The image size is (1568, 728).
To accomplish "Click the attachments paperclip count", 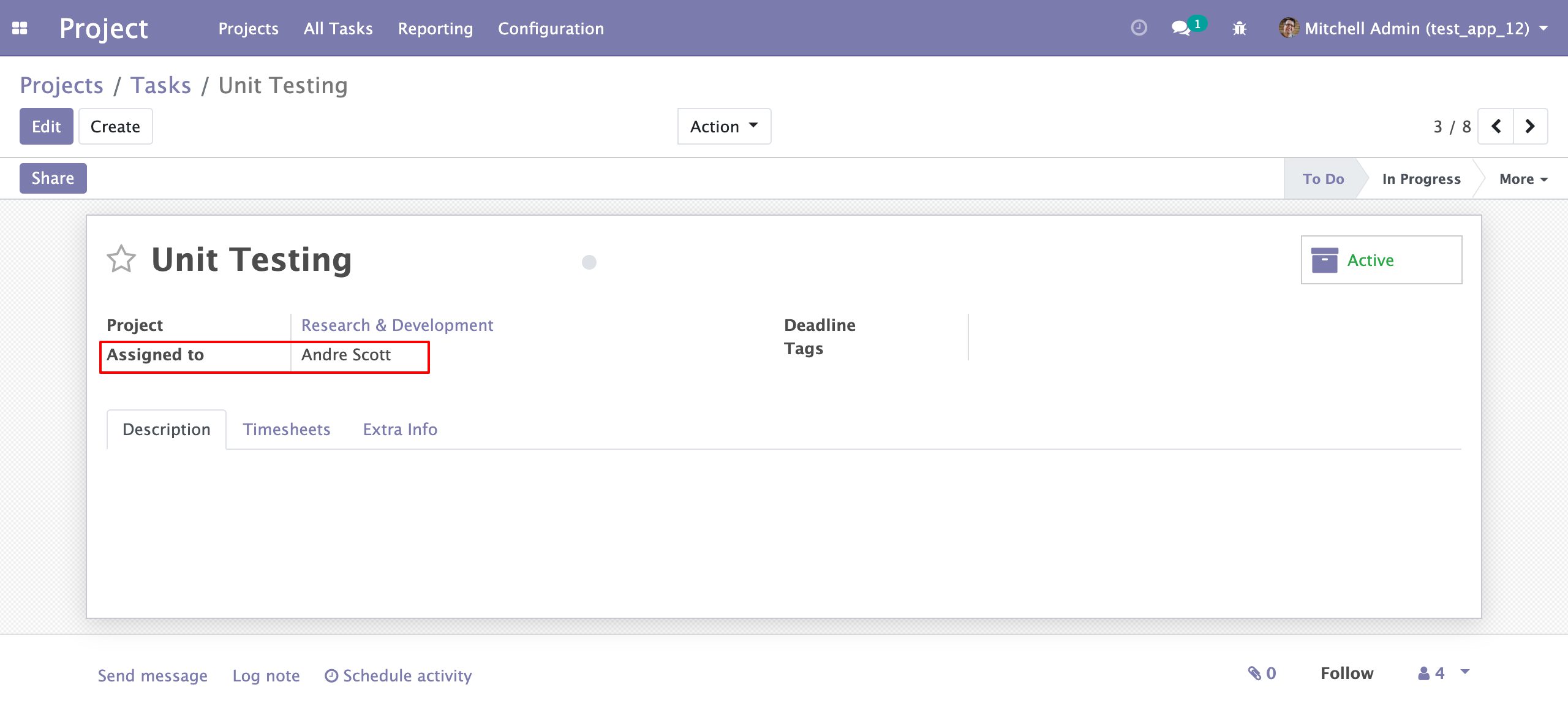I will coord(1262,673).
